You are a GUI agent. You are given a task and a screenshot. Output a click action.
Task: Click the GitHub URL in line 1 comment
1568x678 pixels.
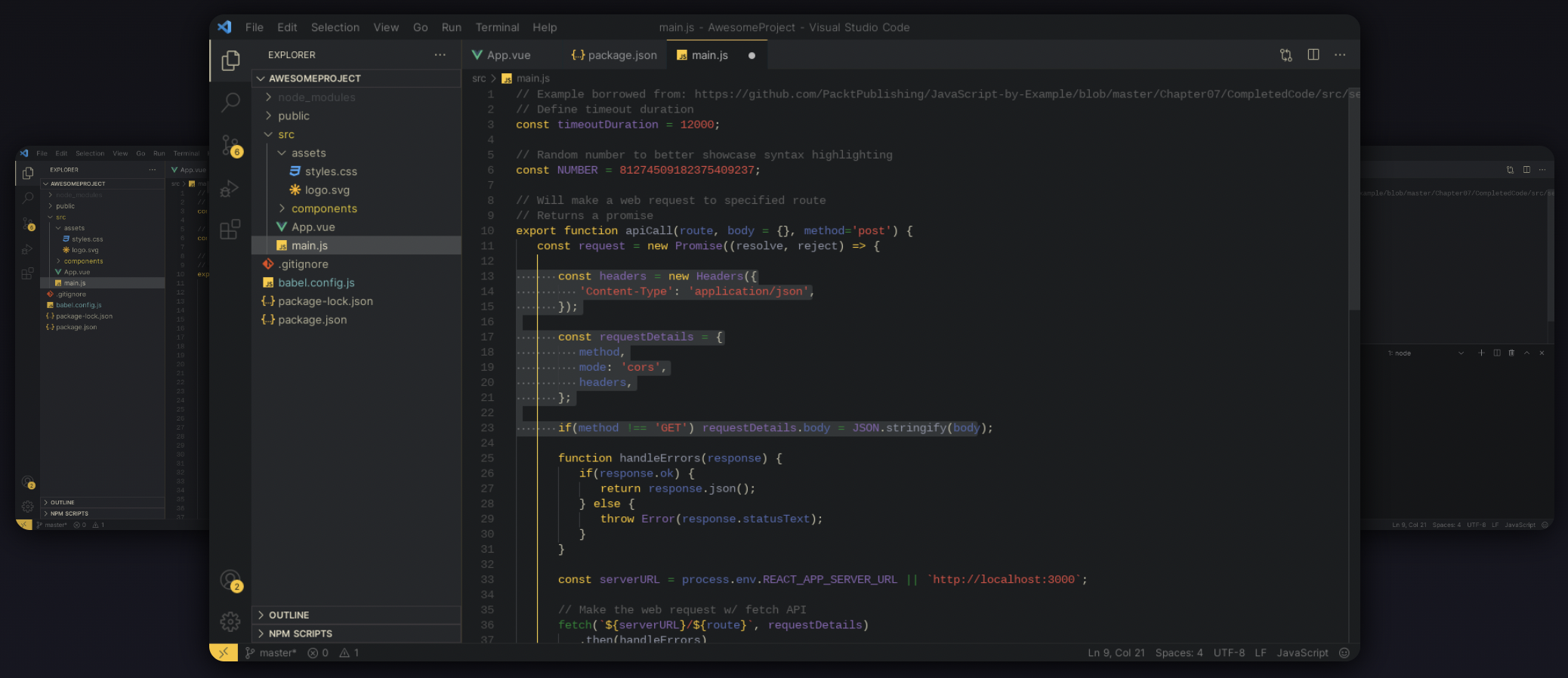tap(1026, 94)
